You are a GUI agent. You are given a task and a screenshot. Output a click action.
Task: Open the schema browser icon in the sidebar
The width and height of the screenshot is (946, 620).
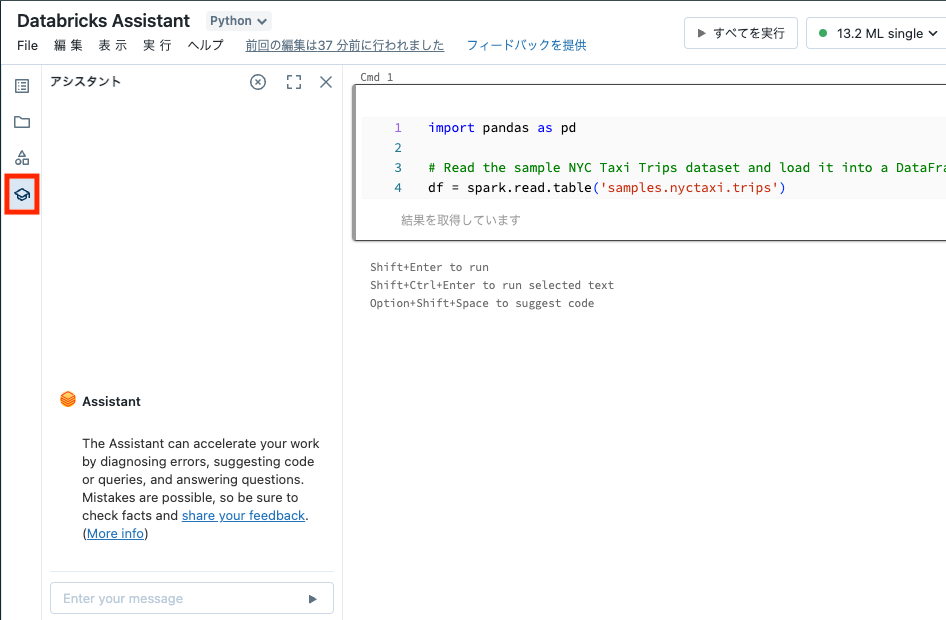point(22,157)
